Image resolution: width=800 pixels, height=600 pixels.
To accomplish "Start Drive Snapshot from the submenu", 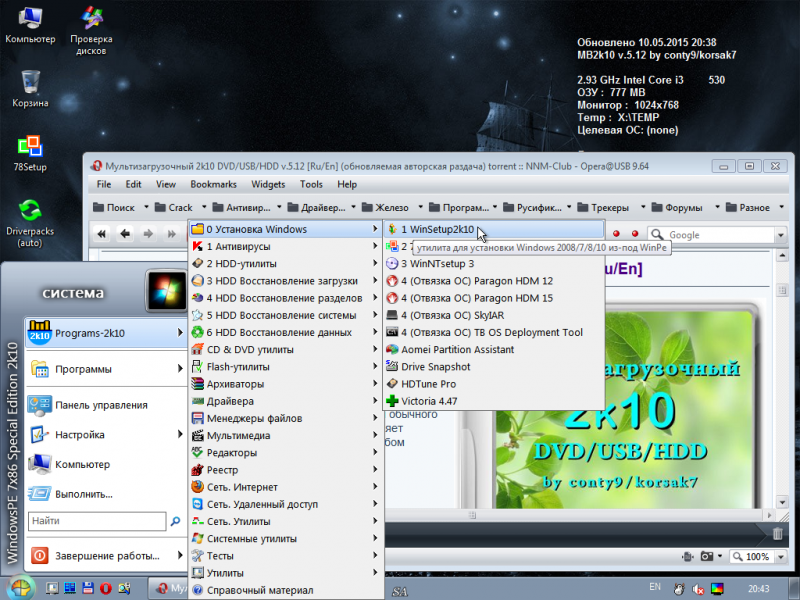I will tap(493, 366).
